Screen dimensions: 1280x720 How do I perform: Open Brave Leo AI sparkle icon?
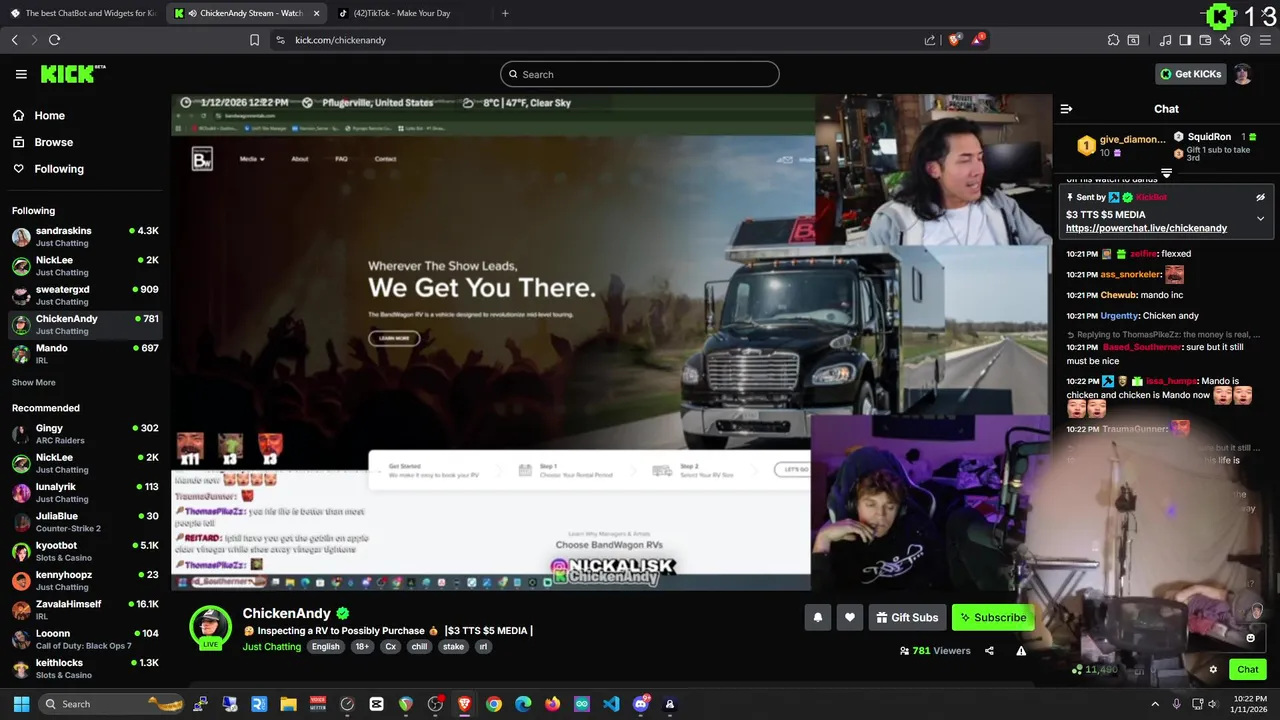click(1225, 40)
